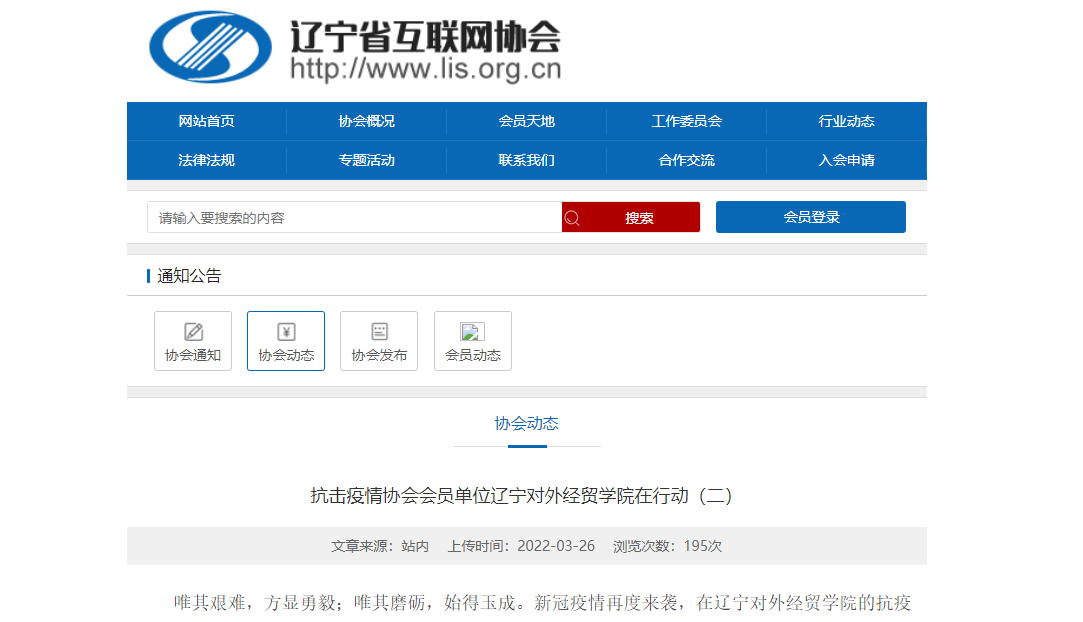This screenshot has width=1083, height=622.
Task: Click the pencil icon above 协会通知
Action: coord(193,332)
